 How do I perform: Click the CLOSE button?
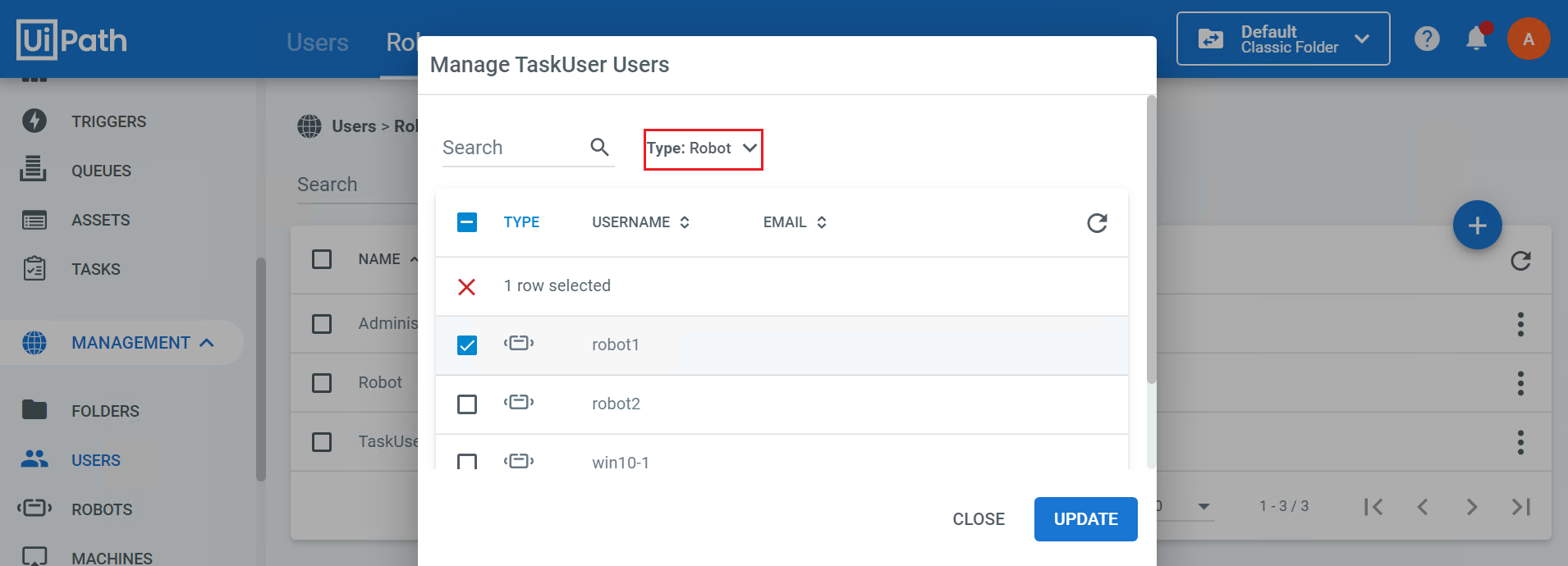point(979,519)
